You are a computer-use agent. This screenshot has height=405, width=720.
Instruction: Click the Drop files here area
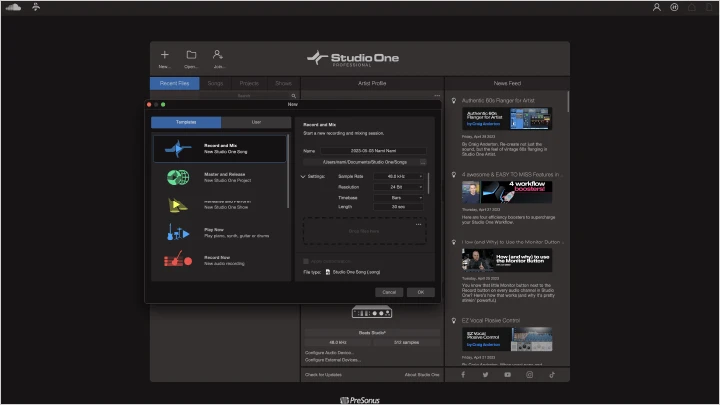pos(364,231)
